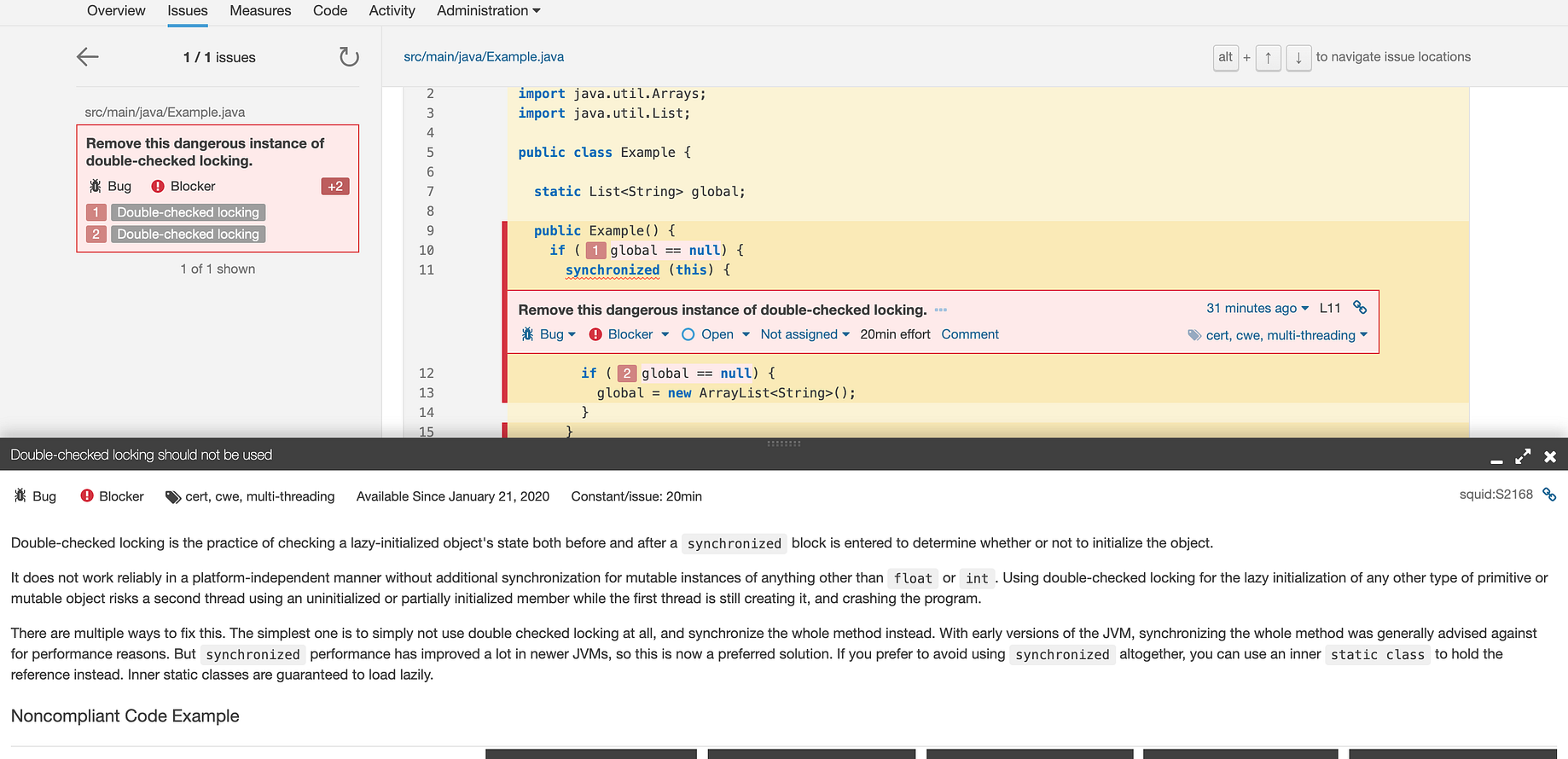Click the 1 of 1 shown label
Screen dimensions: 1568x759
tap(218, 269)
